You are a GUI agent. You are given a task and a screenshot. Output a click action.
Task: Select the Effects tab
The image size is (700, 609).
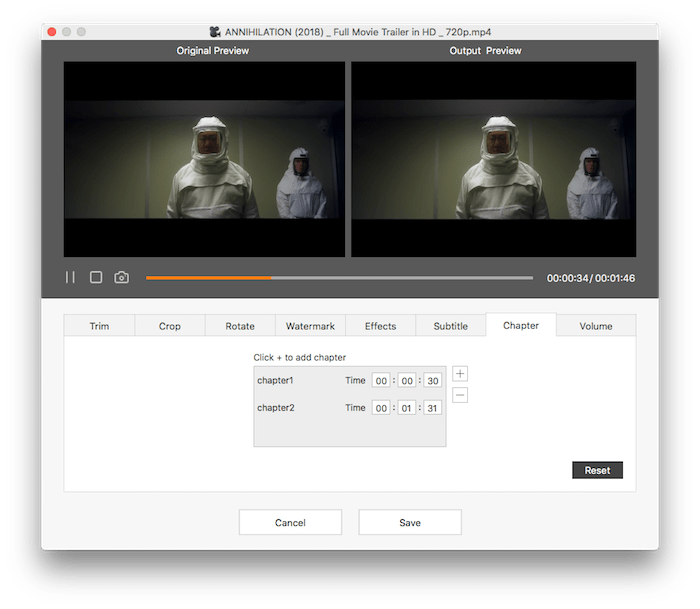point(380,326)
